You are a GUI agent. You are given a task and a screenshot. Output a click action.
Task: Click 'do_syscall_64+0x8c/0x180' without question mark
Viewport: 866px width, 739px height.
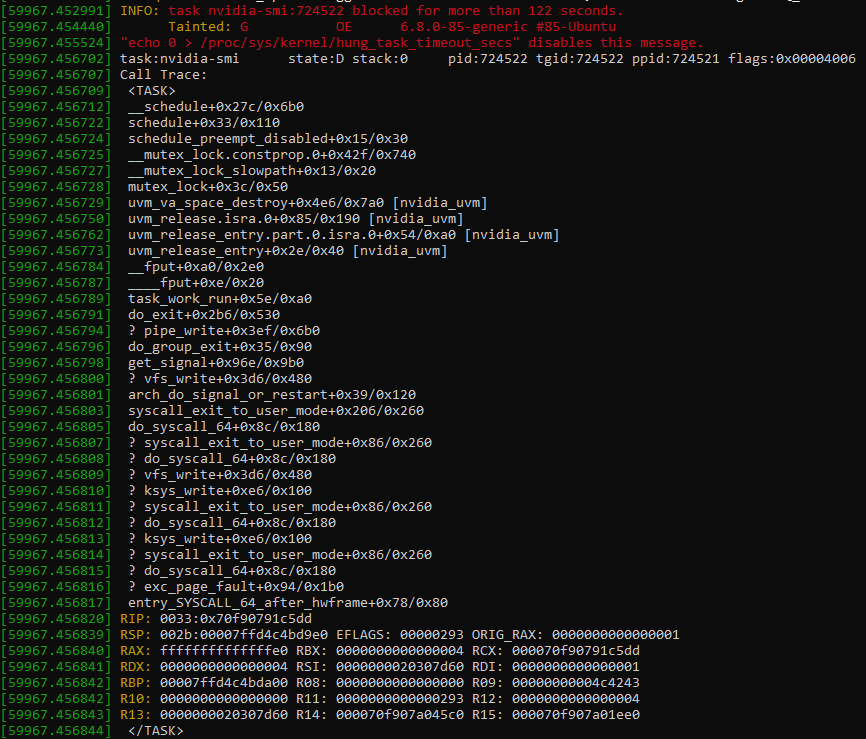pos(224,427)
